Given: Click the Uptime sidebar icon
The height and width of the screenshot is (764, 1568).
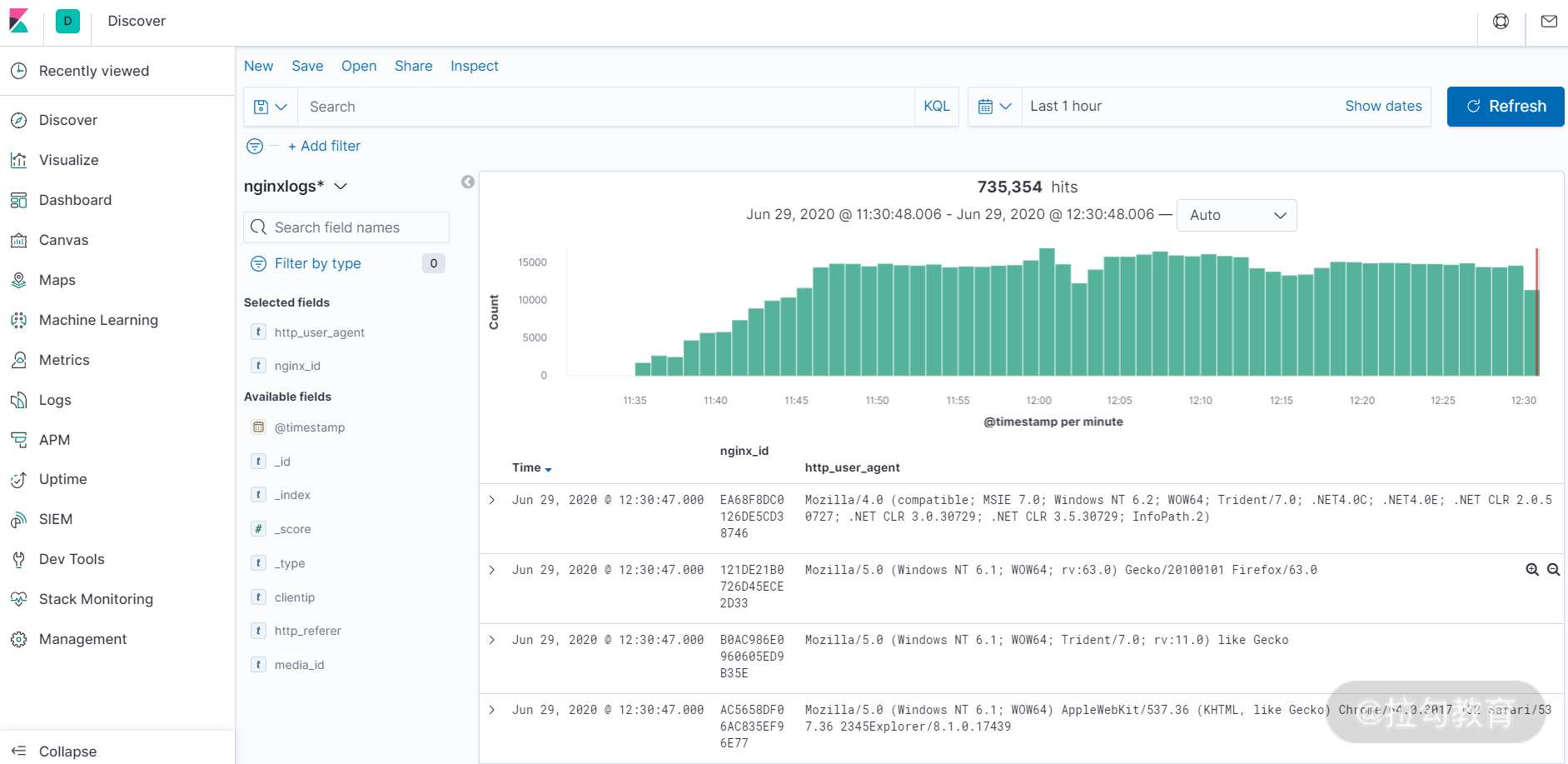Looking at the screenshot, I should [19, 479].
